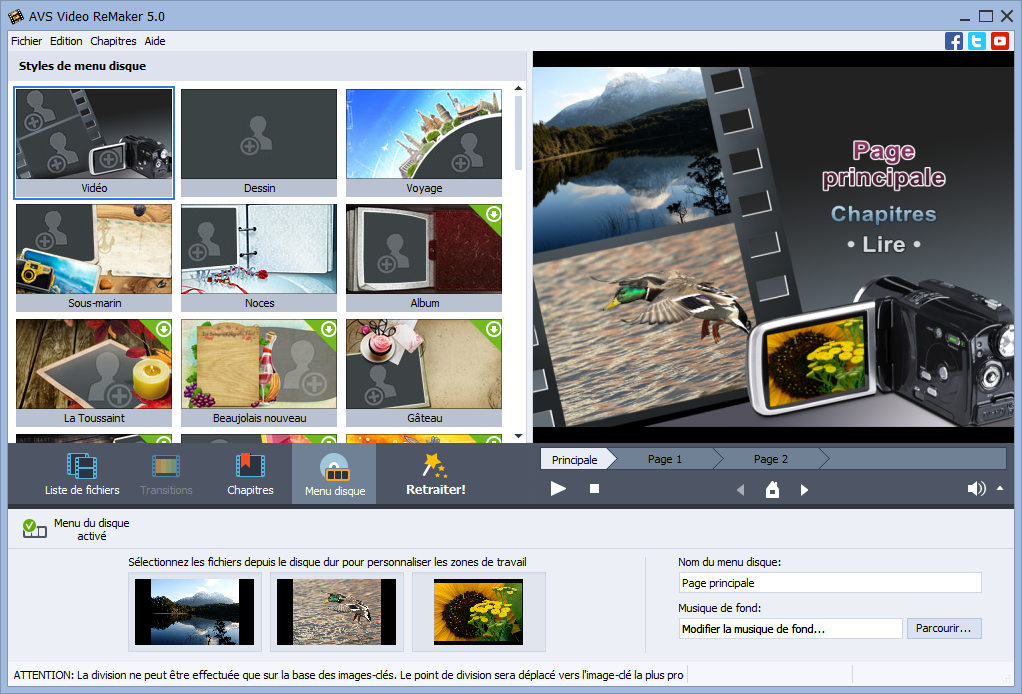Expand the volume level arrow
The image size is (1022, 694).
1000,487
